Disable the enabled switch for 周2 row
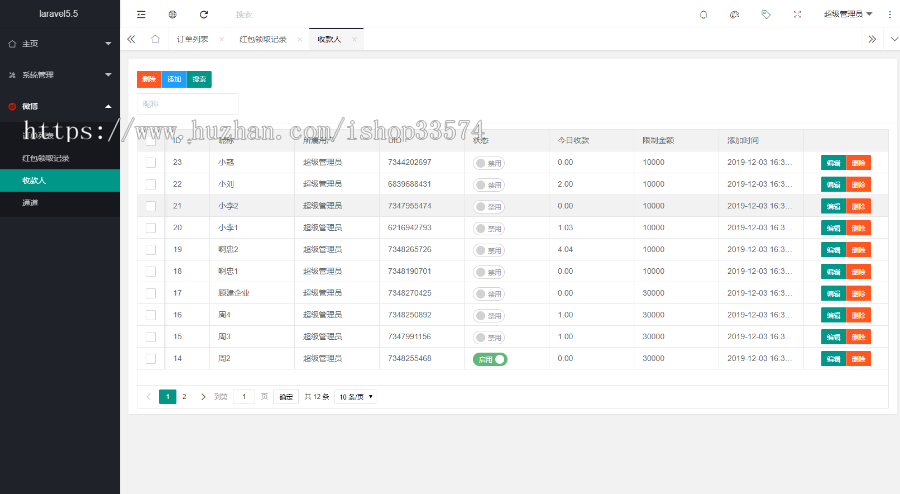This screenshot has height=494, width=900. click(490, 359)
